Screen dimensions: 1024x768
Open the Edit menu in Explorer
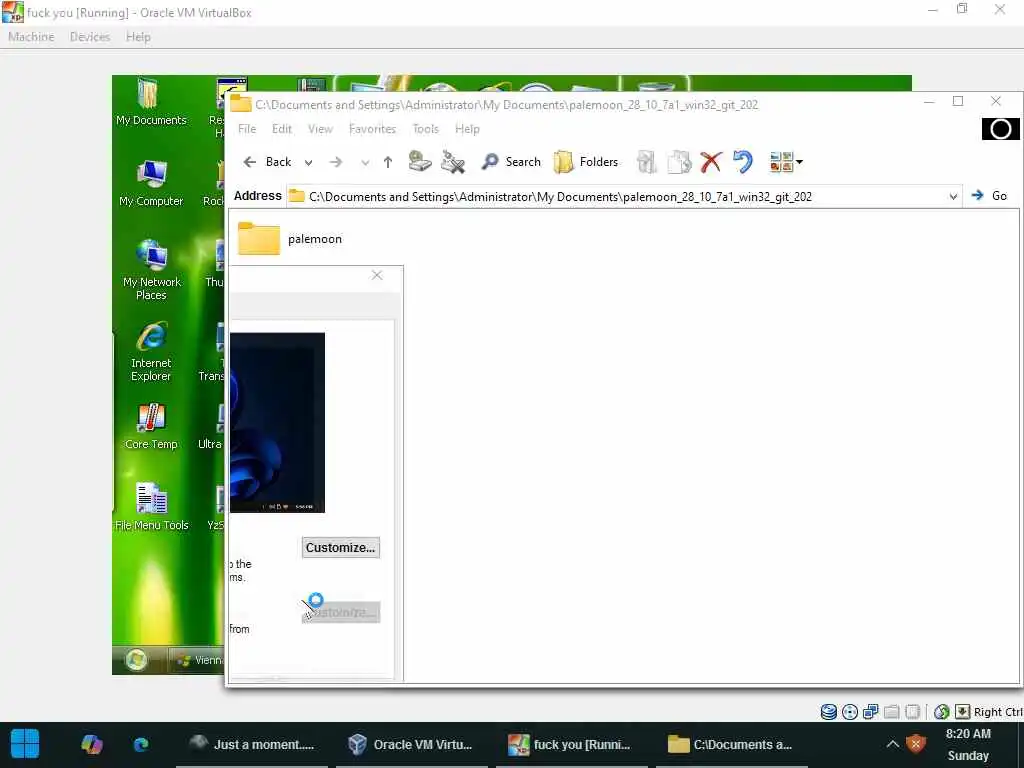(282, 129)
